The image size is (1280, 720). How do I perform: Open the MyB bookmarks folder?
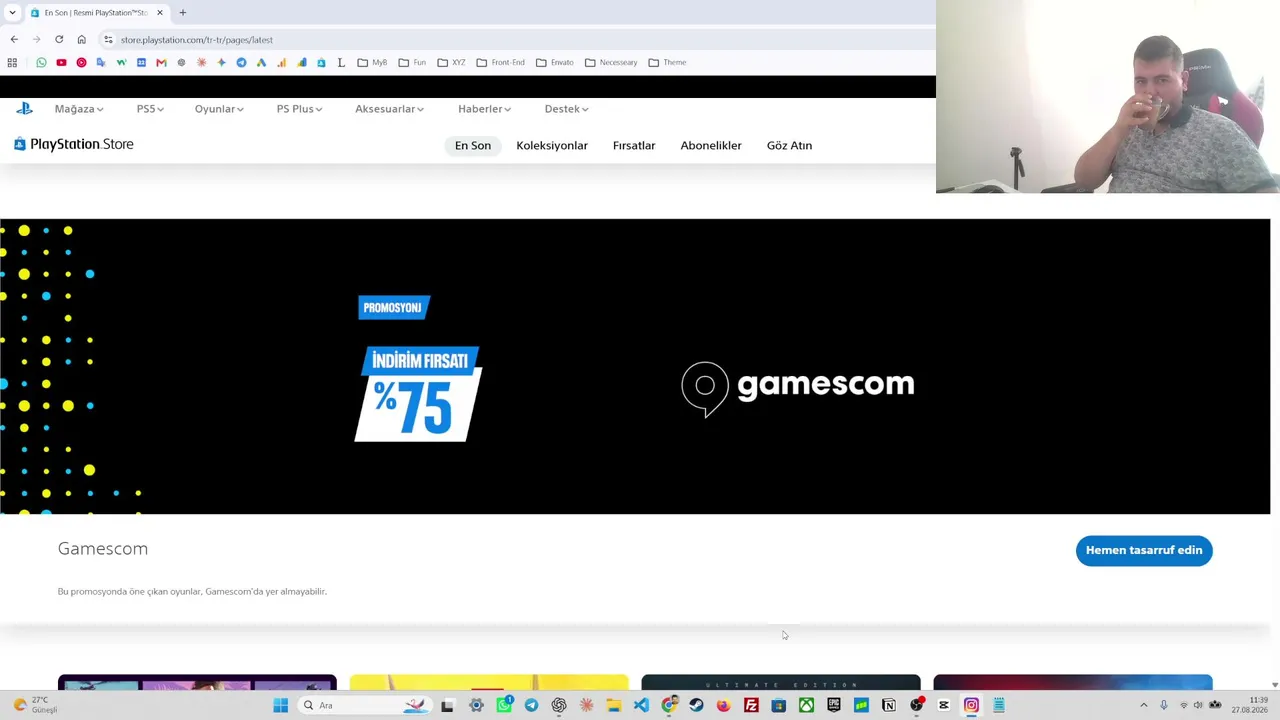coord(372,62)
